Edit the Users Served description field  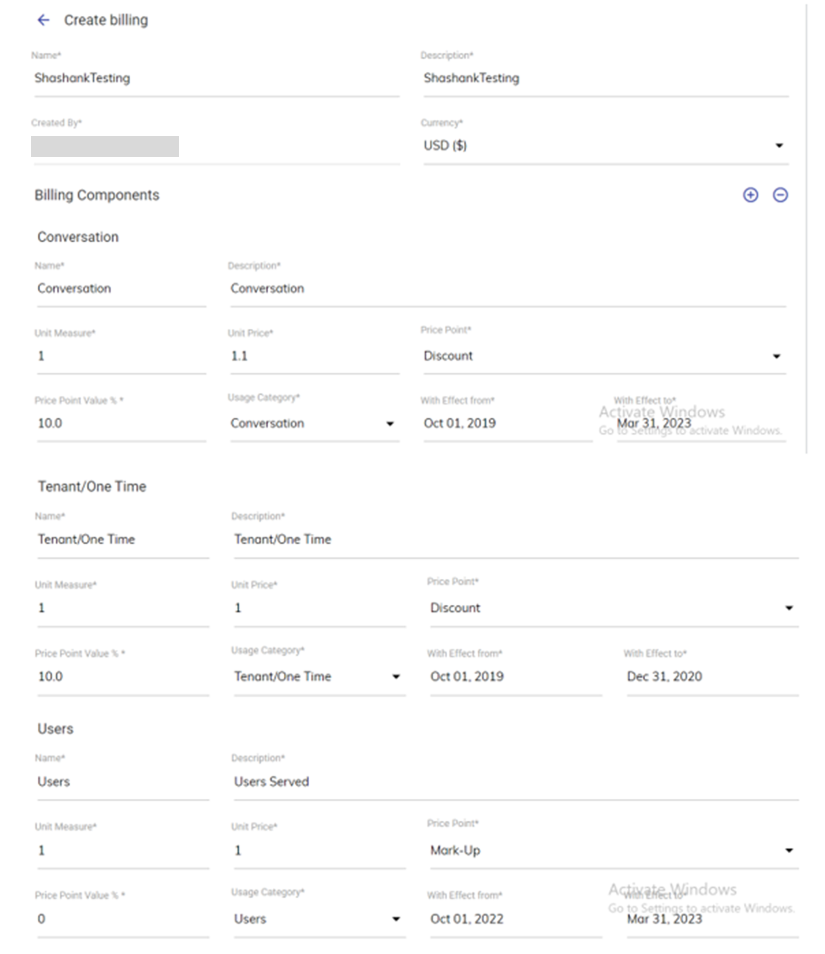pyautogui.click(x=514, y=782)
